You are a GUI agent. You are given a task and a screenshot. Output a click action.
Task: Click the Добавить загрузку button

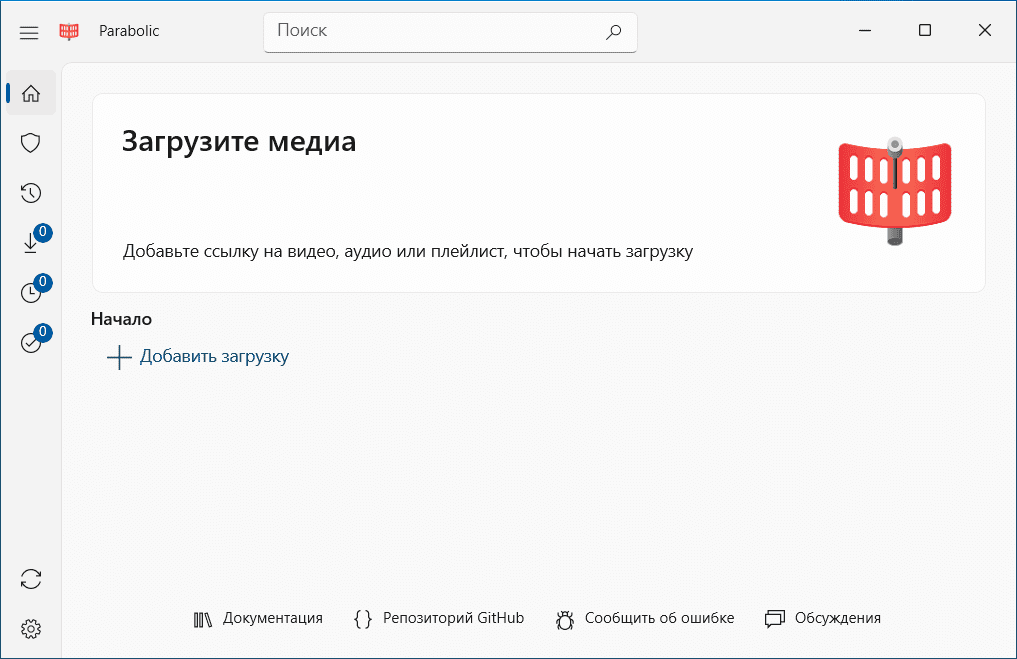214,356
